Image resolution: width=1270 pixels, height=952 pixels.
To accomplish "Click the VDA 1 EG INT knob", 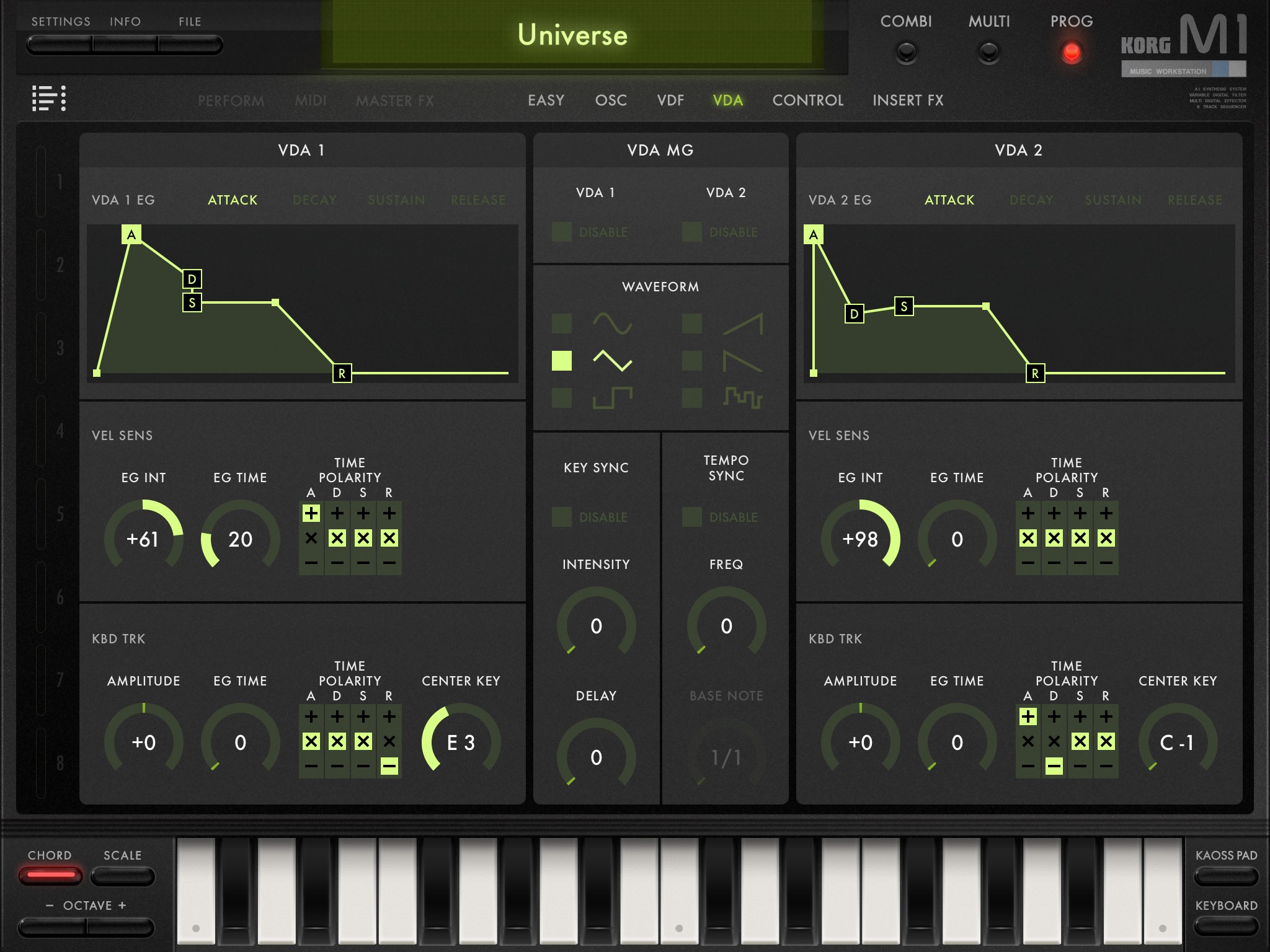I will pos(143,539).
